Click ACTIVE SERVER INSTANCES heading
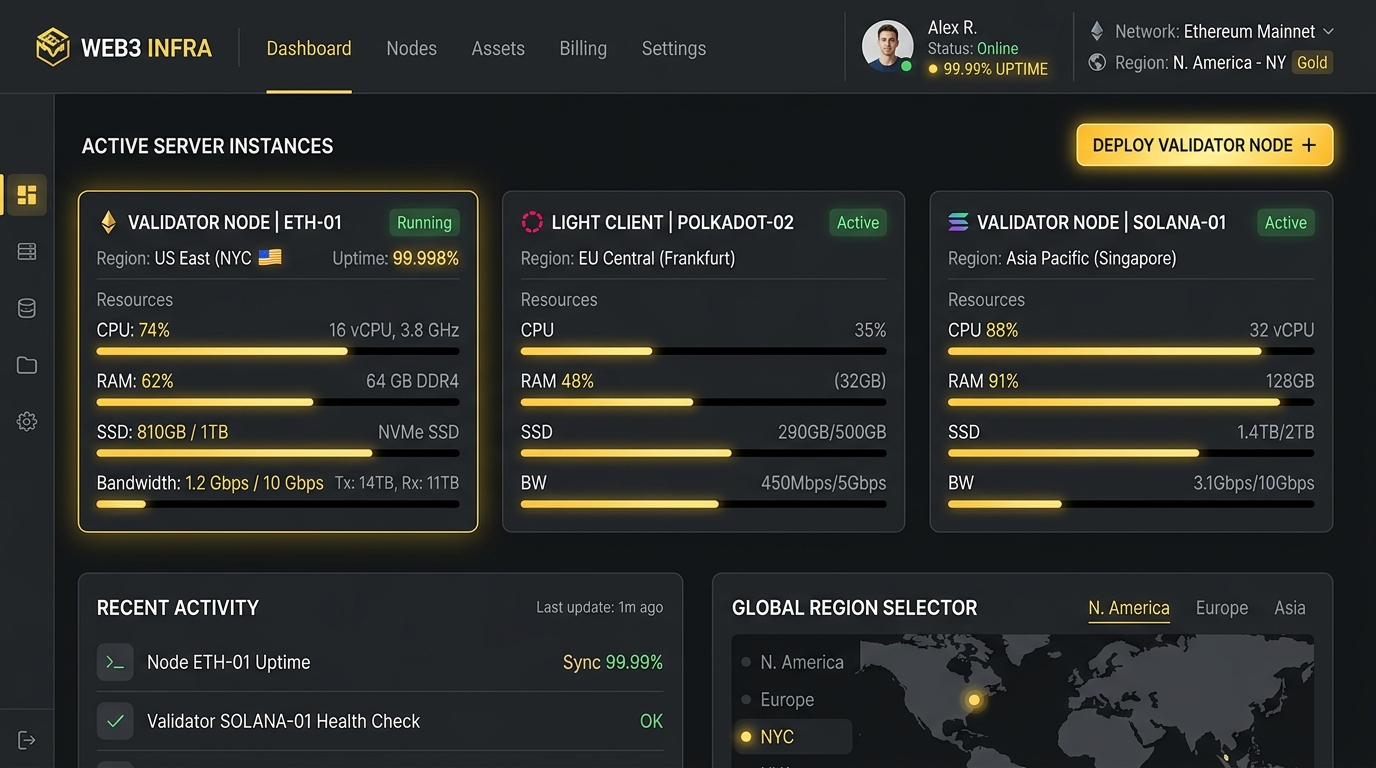Image resolution: width=1376 pixels, height=768 pixels. (x=207, y=146)
